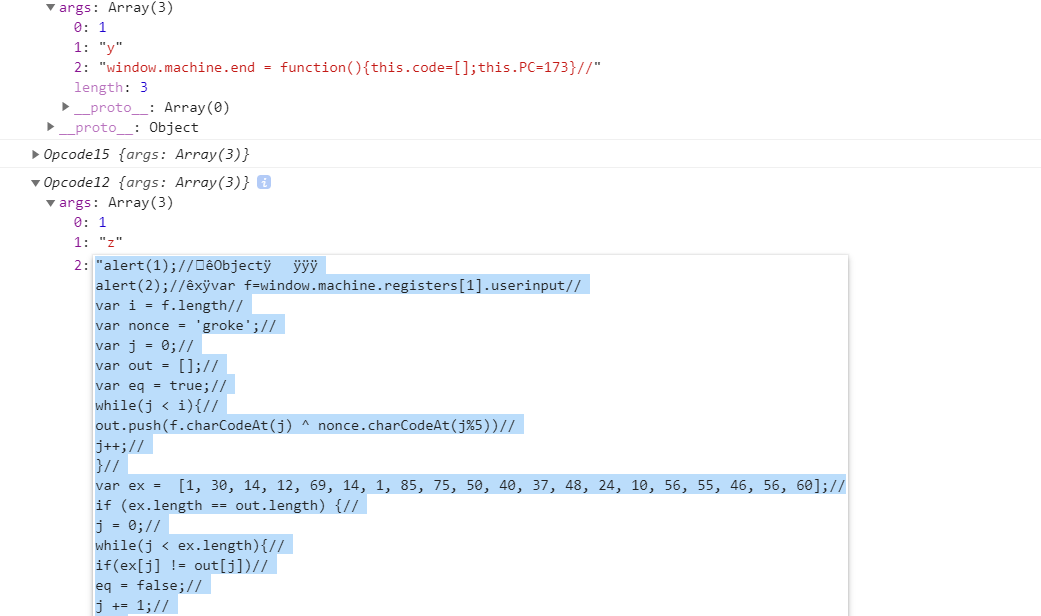The image size is (1041, 616).
Task: Click the if (ex.length == out.length) line
Action: pos(230,505)
